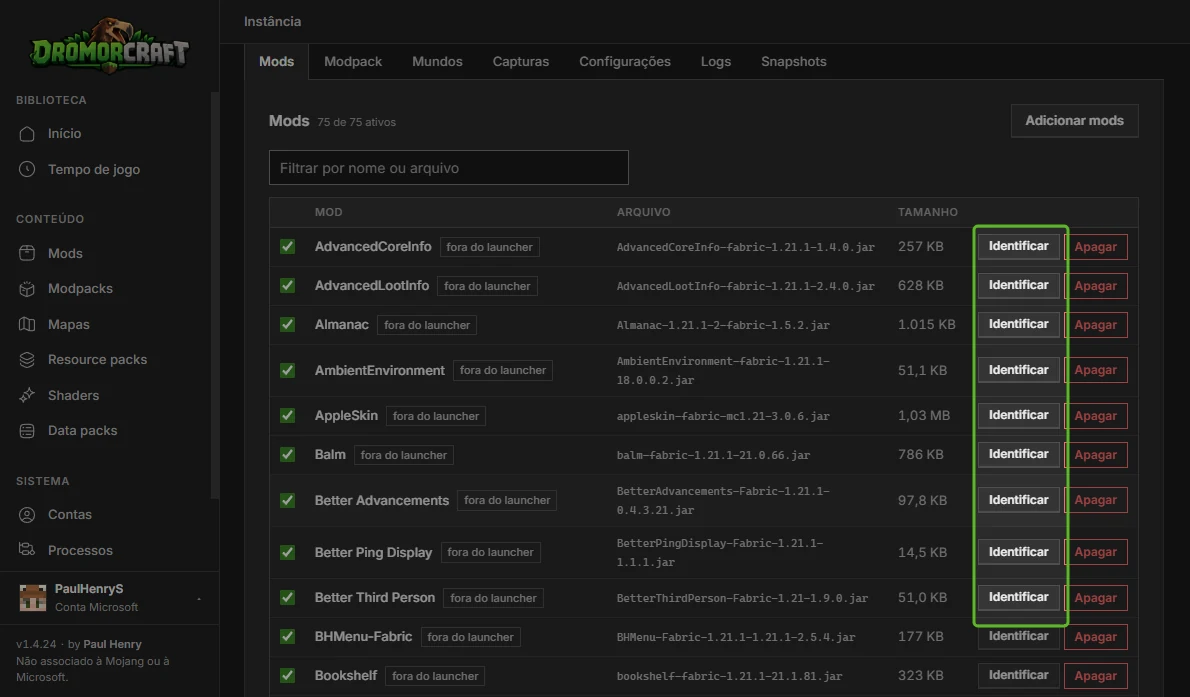Screen dimensions: 1190x697
Task: Click the 'fora do launcher' tag beside AppleSkin
Action: click(436, 416)
